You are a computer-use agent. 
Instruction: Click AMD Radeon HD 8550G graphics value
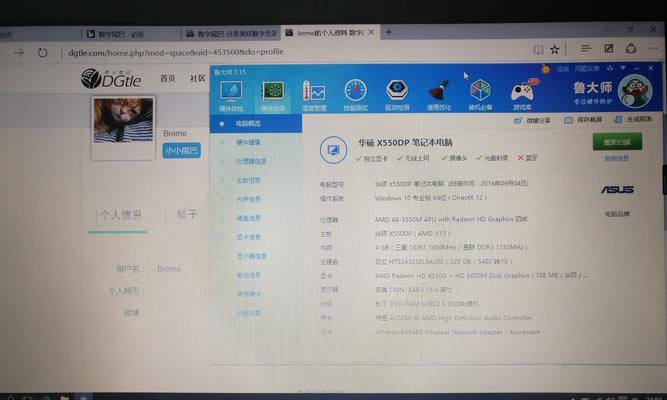pos(481,276)
